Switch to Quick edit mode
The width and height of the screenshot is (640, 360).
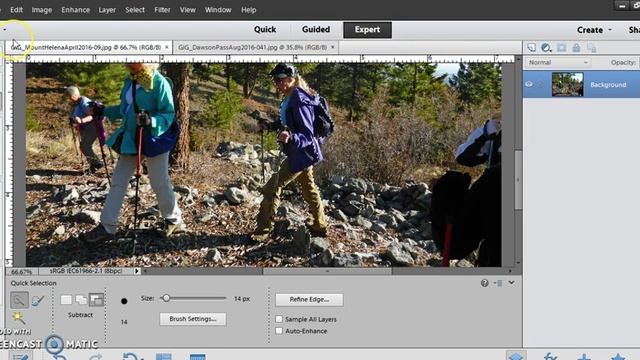265,29
